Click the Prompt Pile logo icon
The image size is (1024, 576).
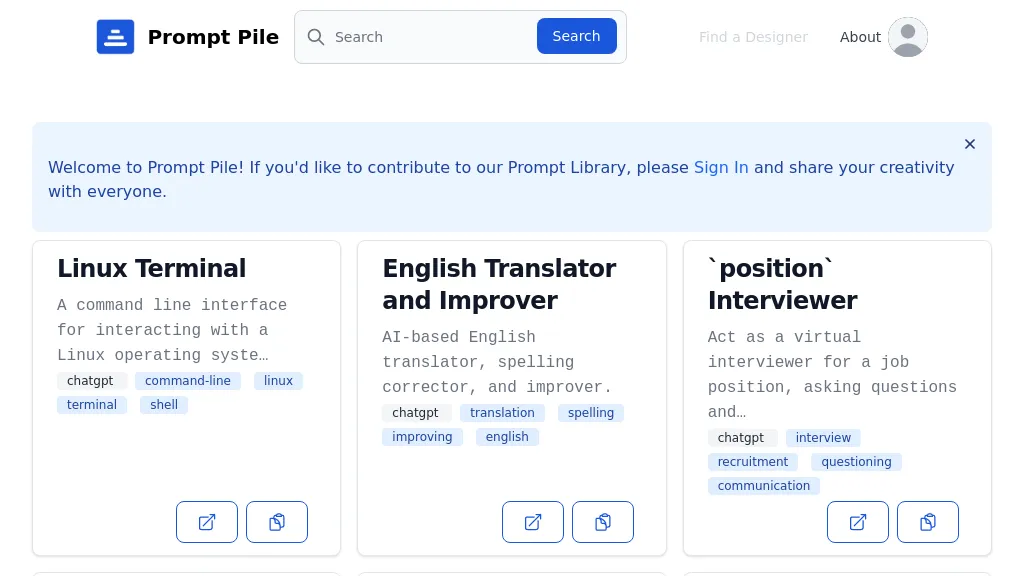(115, 37)
